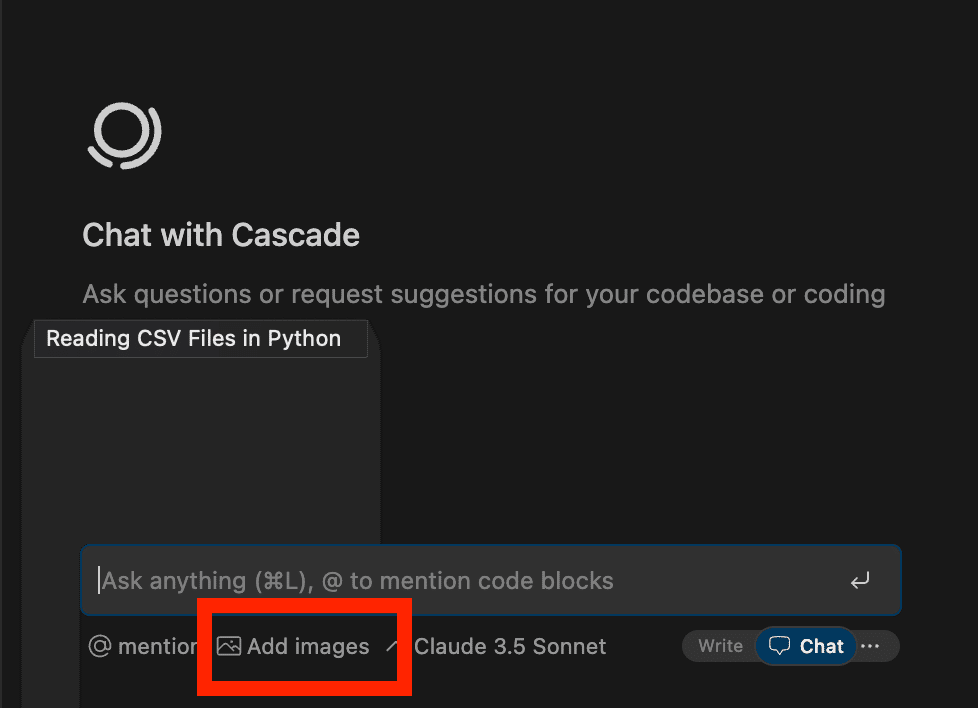The image size is (978, 708).
Task: Click the picture icon for Add images
Action: 229,646
